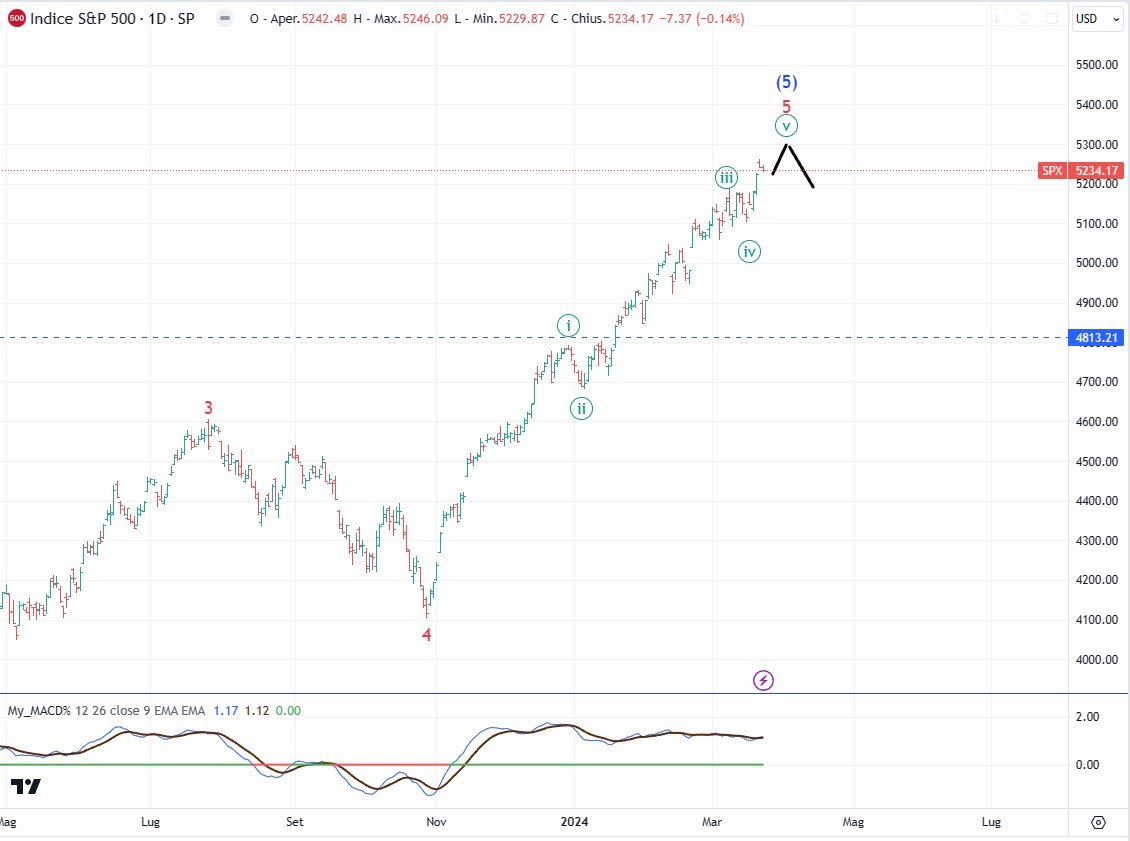1130x841 pixels.
Task: Click the opening value 5242.48
Action: point(326,19)
